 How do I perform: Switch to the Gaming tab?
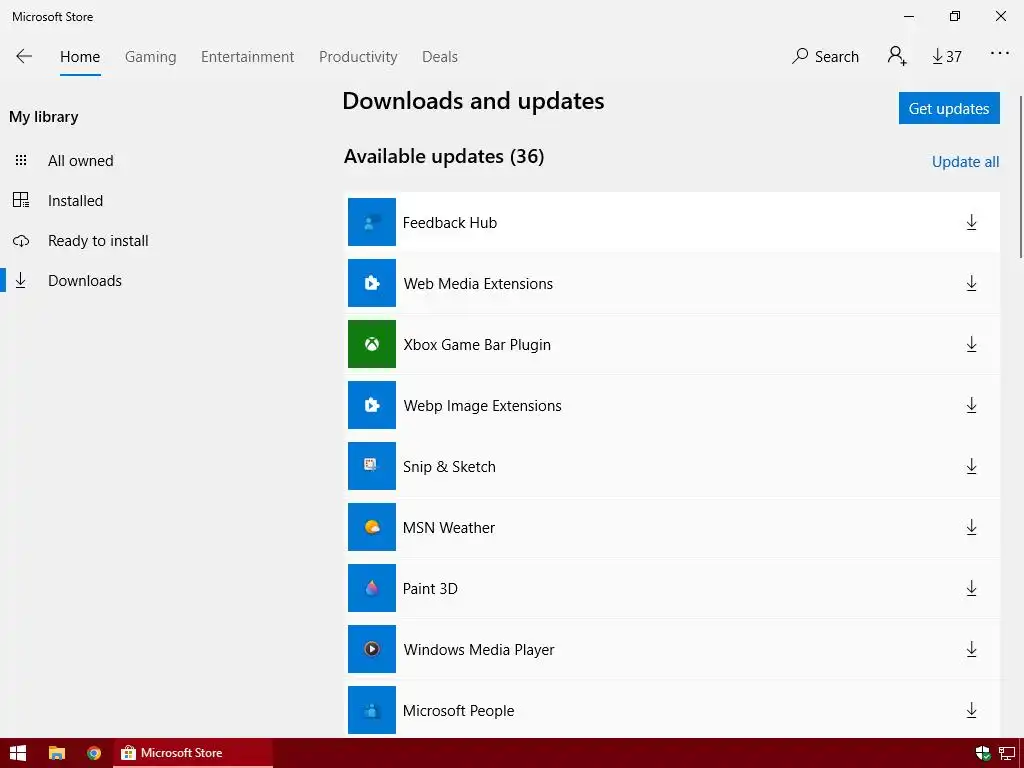(x=150, y=57)
